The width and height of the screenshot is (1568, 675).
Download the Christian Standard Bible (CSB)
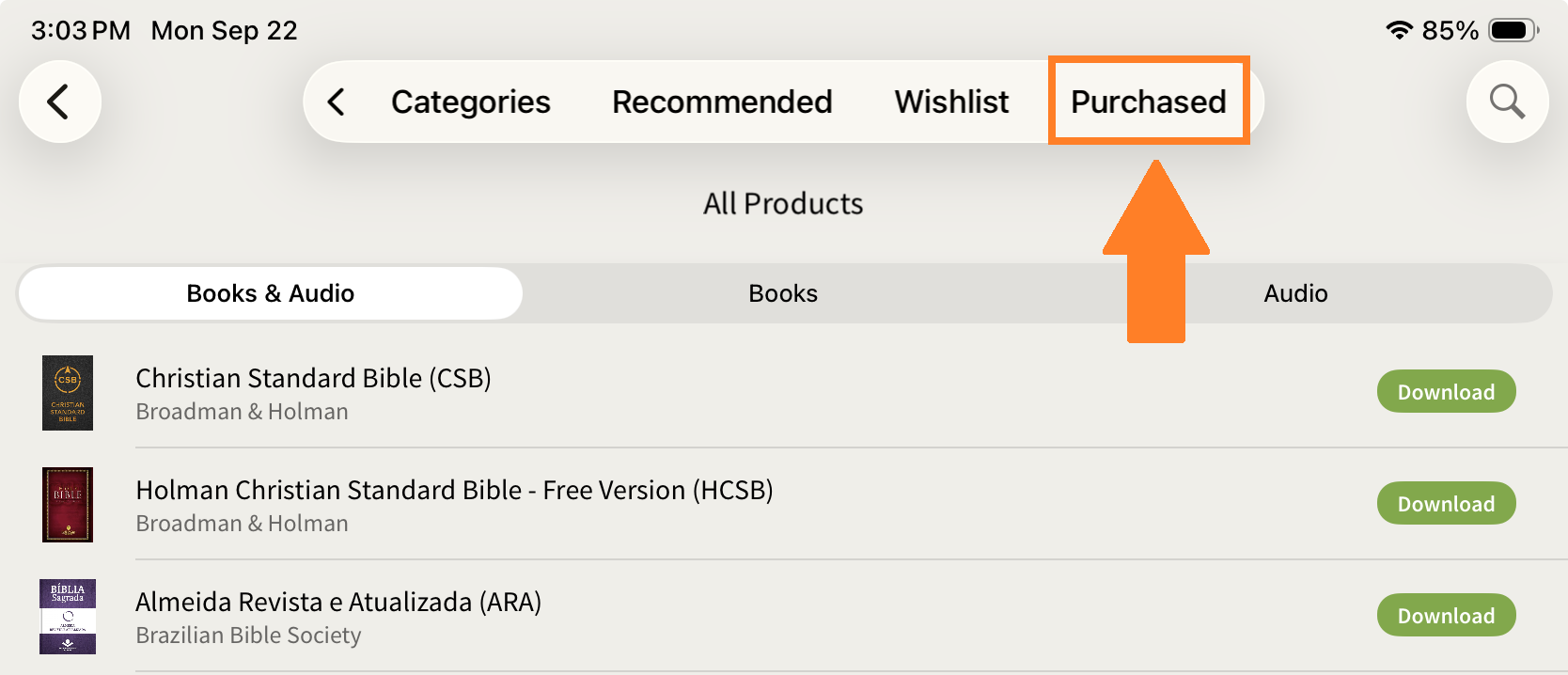coord(1446,392)
